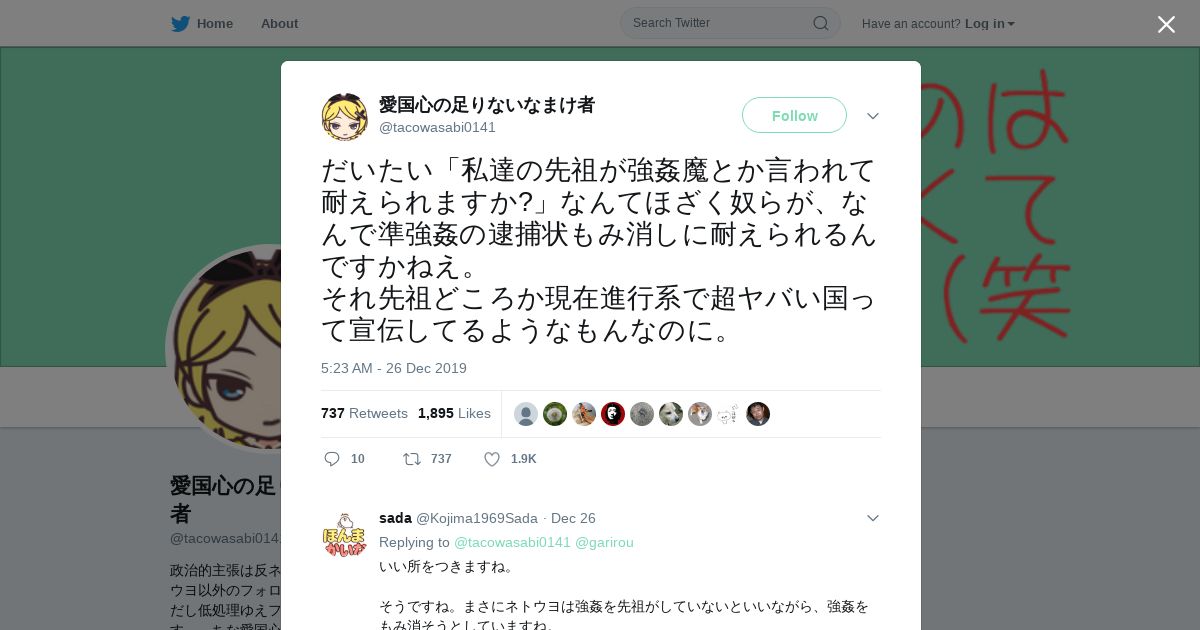Open sada's profile avatar
The width and height of the screenshot is (1200, 630).
345,534
